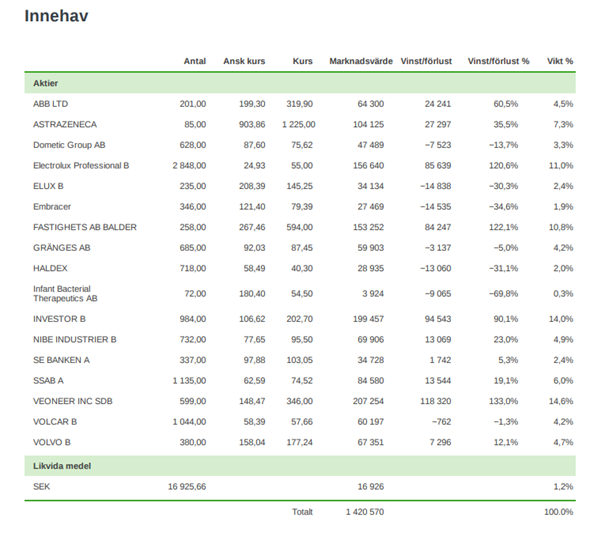605x548 pixels.
Task: Select the INVESTOR B row name
Action: click(x=59, y=319)
